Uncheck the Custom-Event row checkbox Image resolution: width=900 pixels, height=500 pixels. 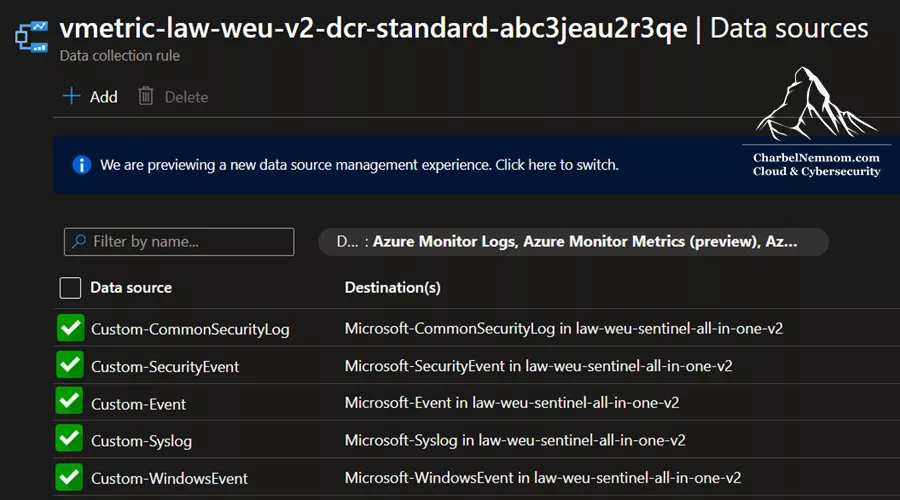coord(69,401)
